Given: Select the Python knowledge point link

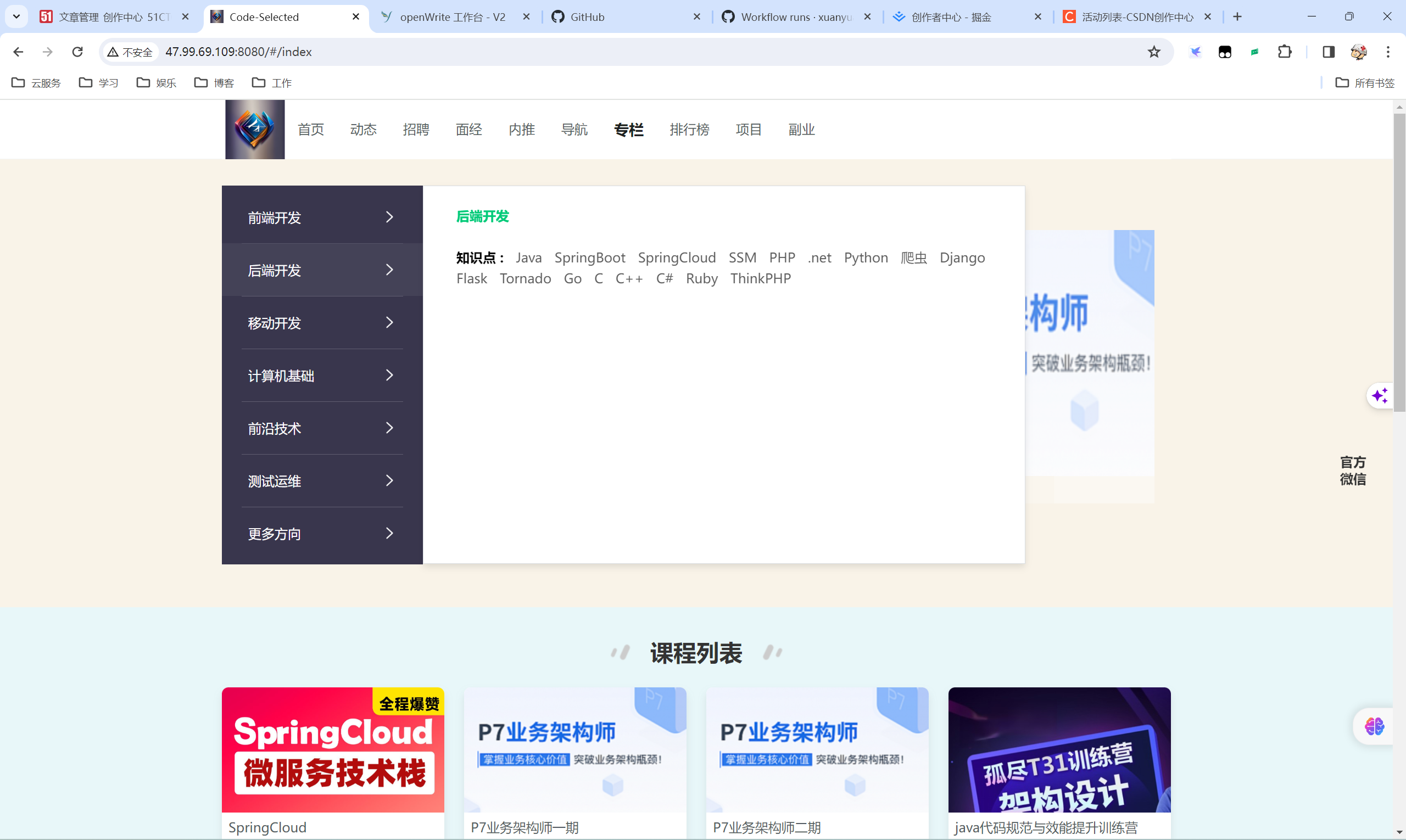Looking at the screenshot, I should point(866,257).
